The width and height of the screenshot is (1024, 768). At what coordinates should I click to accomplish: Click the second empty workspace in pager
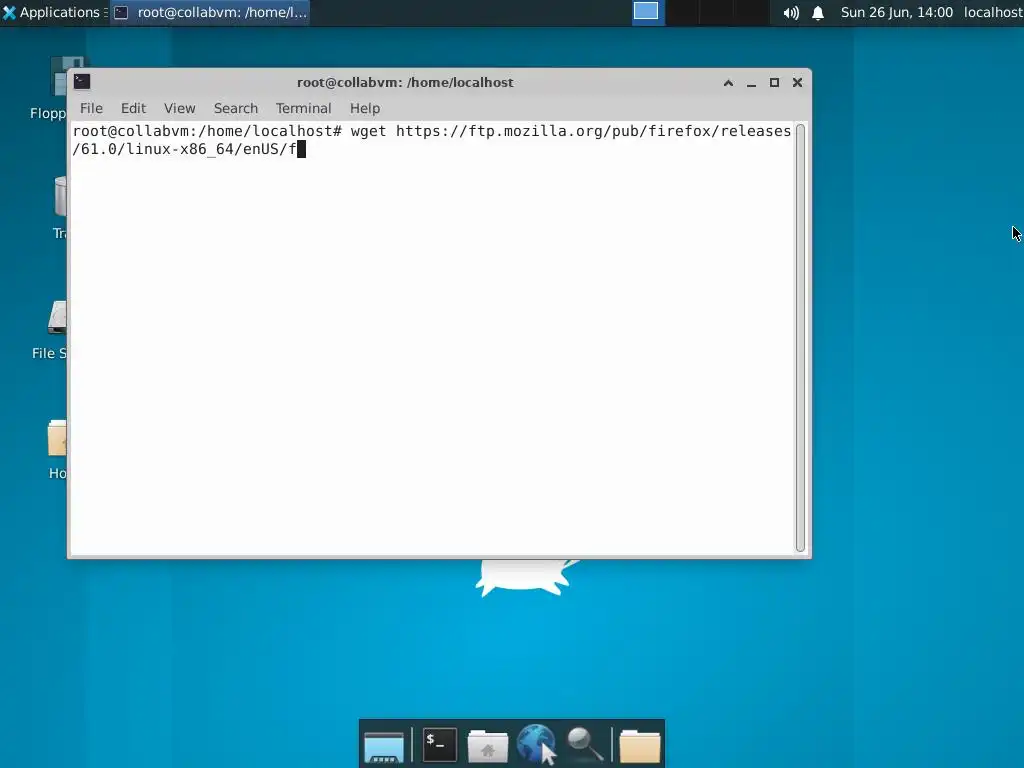pos(716,12)
